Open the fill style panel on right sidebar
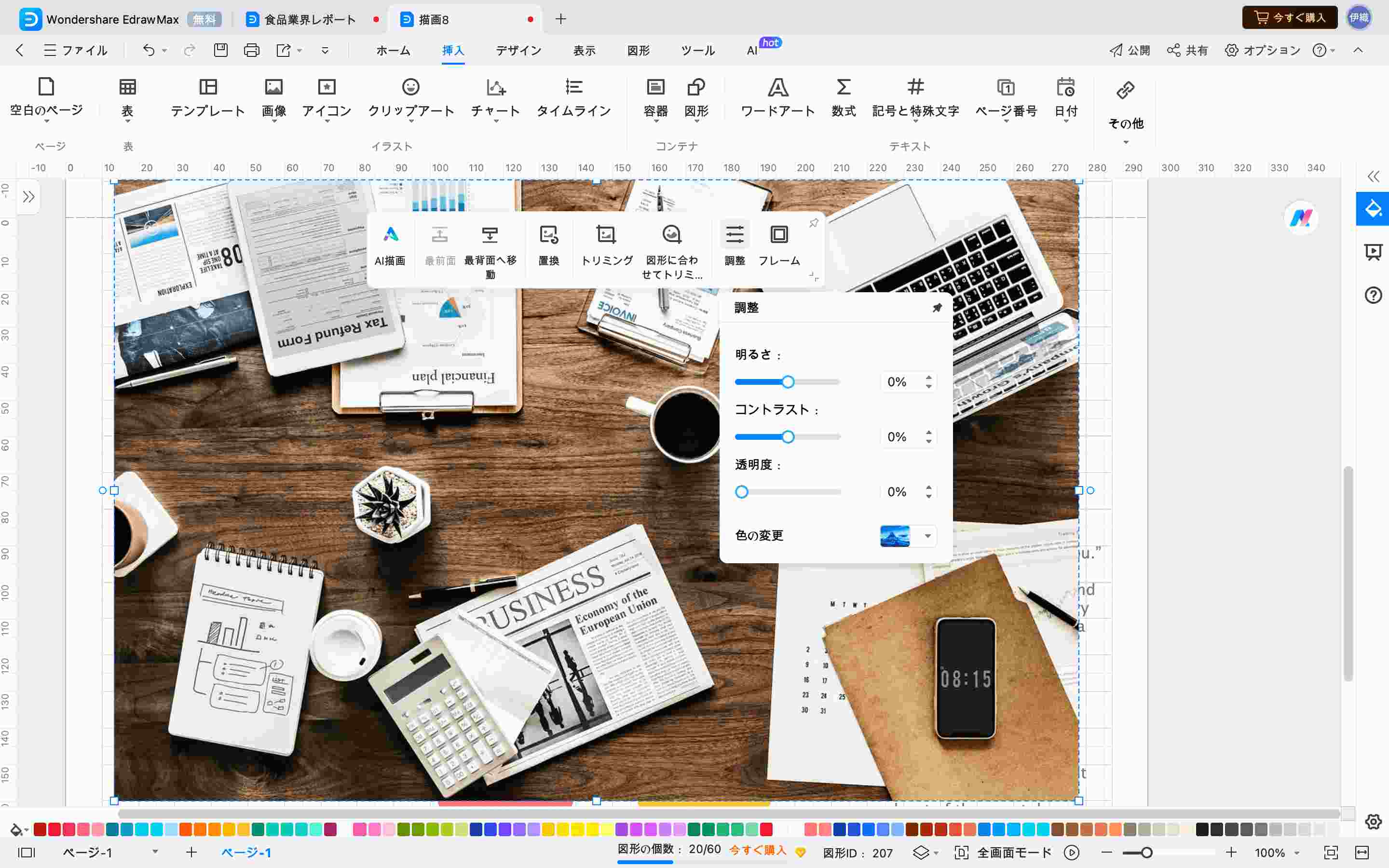The height and width of the screenshot is (868, 1389). point(1373,208)
